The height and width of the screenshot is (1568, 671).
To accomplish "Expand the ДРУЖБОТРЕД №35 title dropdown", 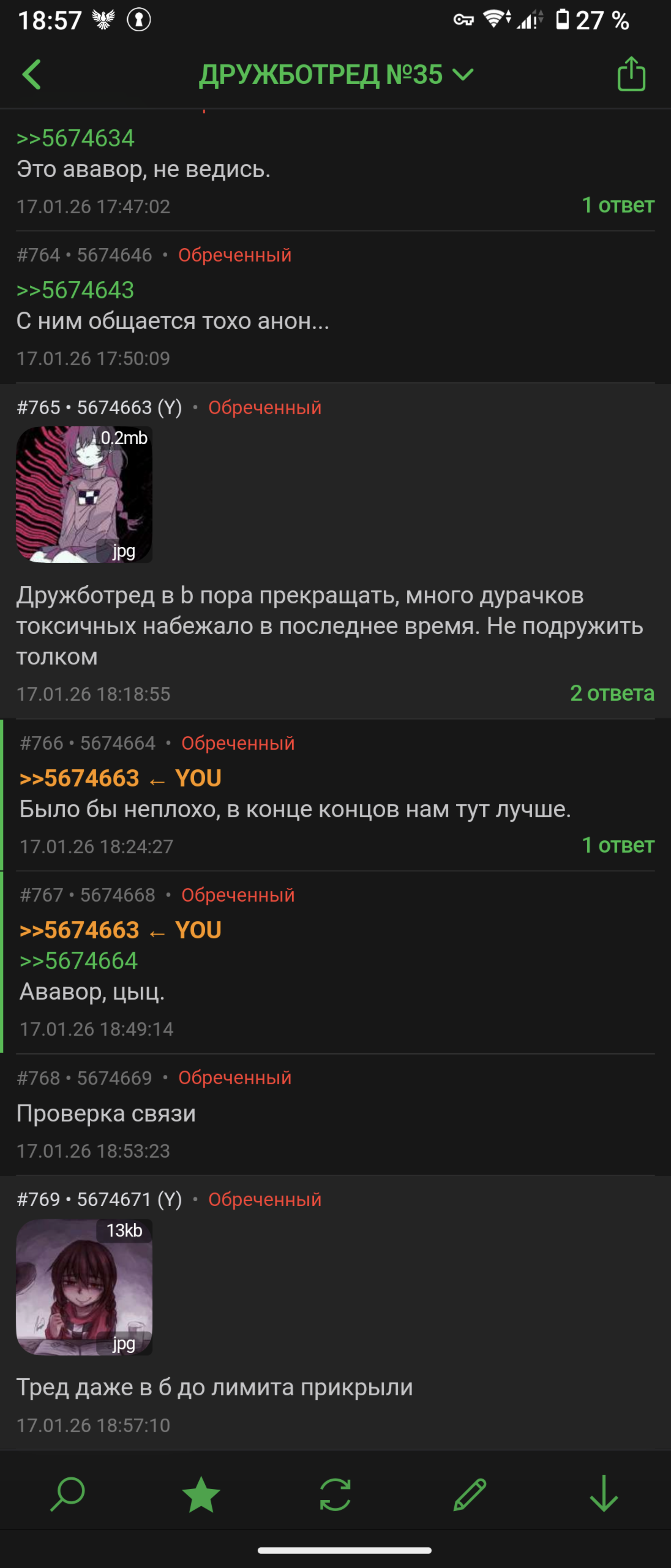I will click(336, 74).
